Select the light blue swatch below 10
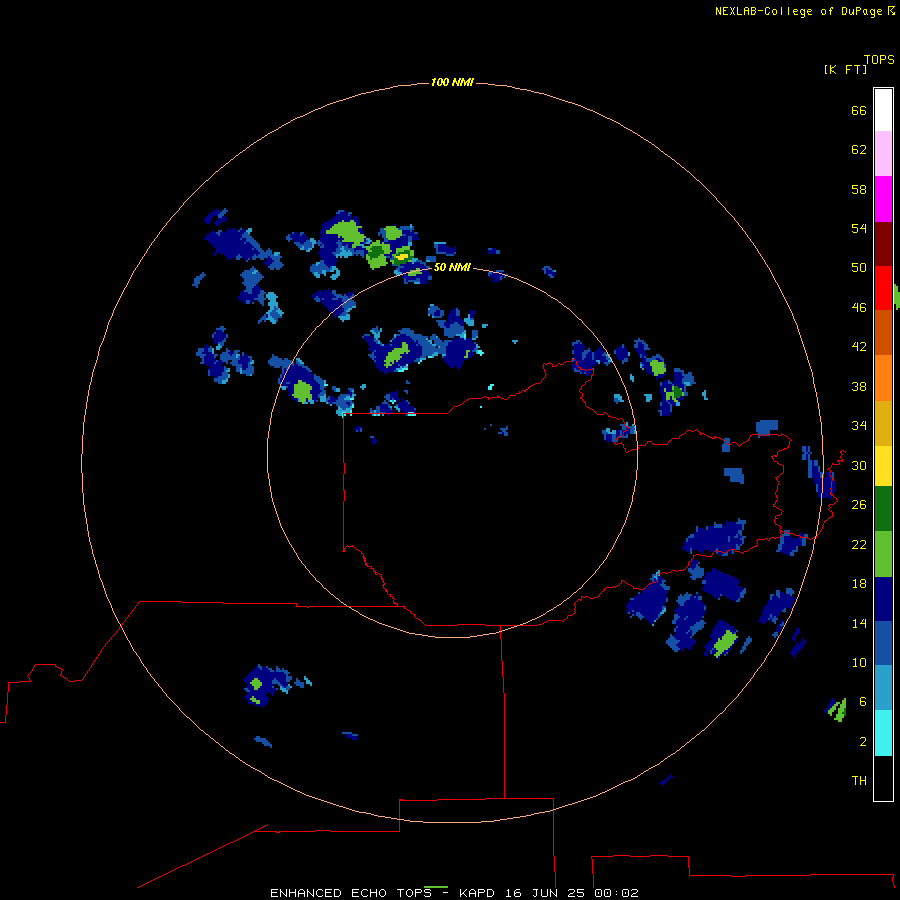The height and width of the screenshot is (900, 900). (883, 688)
